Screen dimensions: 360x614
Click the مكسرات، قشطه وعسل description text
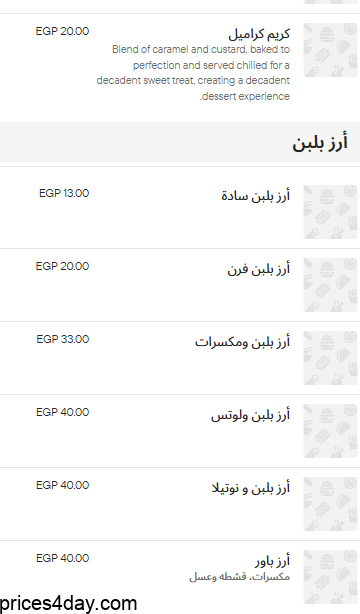(x=239, y=577)
